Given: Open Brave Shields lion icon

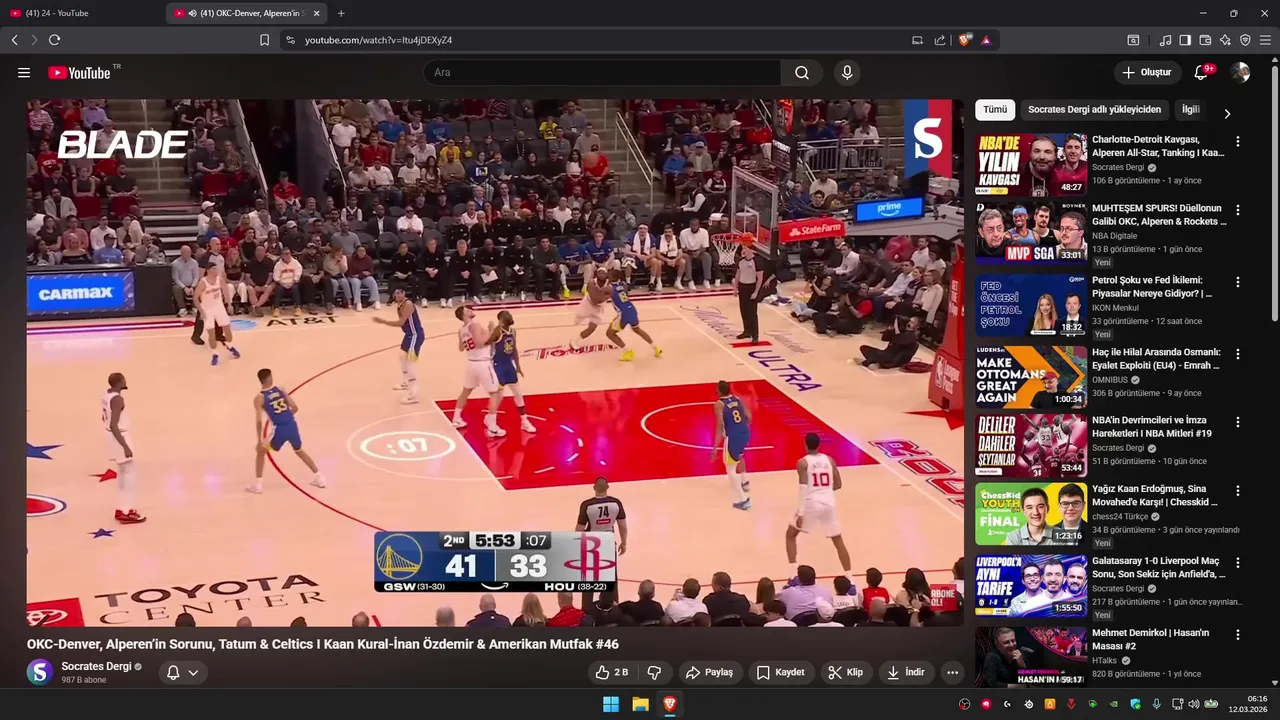Looking at the screenshot, I should click(x=965, y=40).
